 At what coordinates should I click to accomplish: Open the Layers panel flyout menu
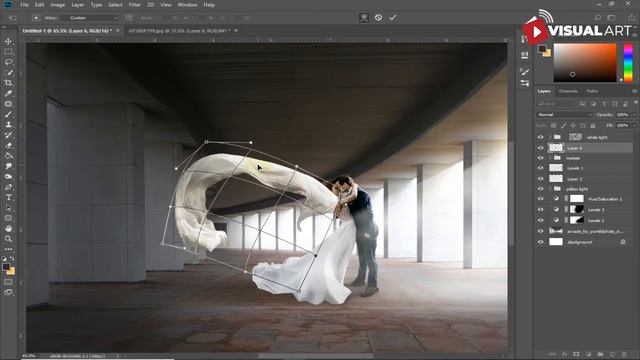click(x=634, y=91)
